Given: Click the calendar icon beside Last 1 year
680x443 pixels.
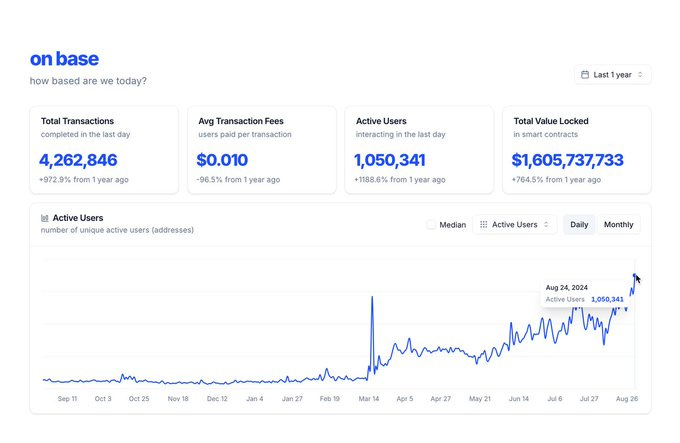Looking at the screenshot, I should coord(585,75).
